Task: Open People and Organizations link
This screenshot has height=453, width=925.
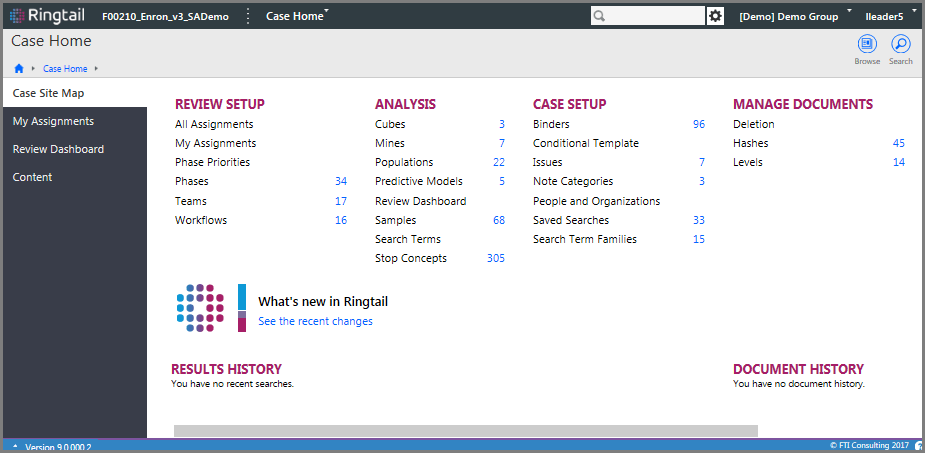Action: [596, 201]
